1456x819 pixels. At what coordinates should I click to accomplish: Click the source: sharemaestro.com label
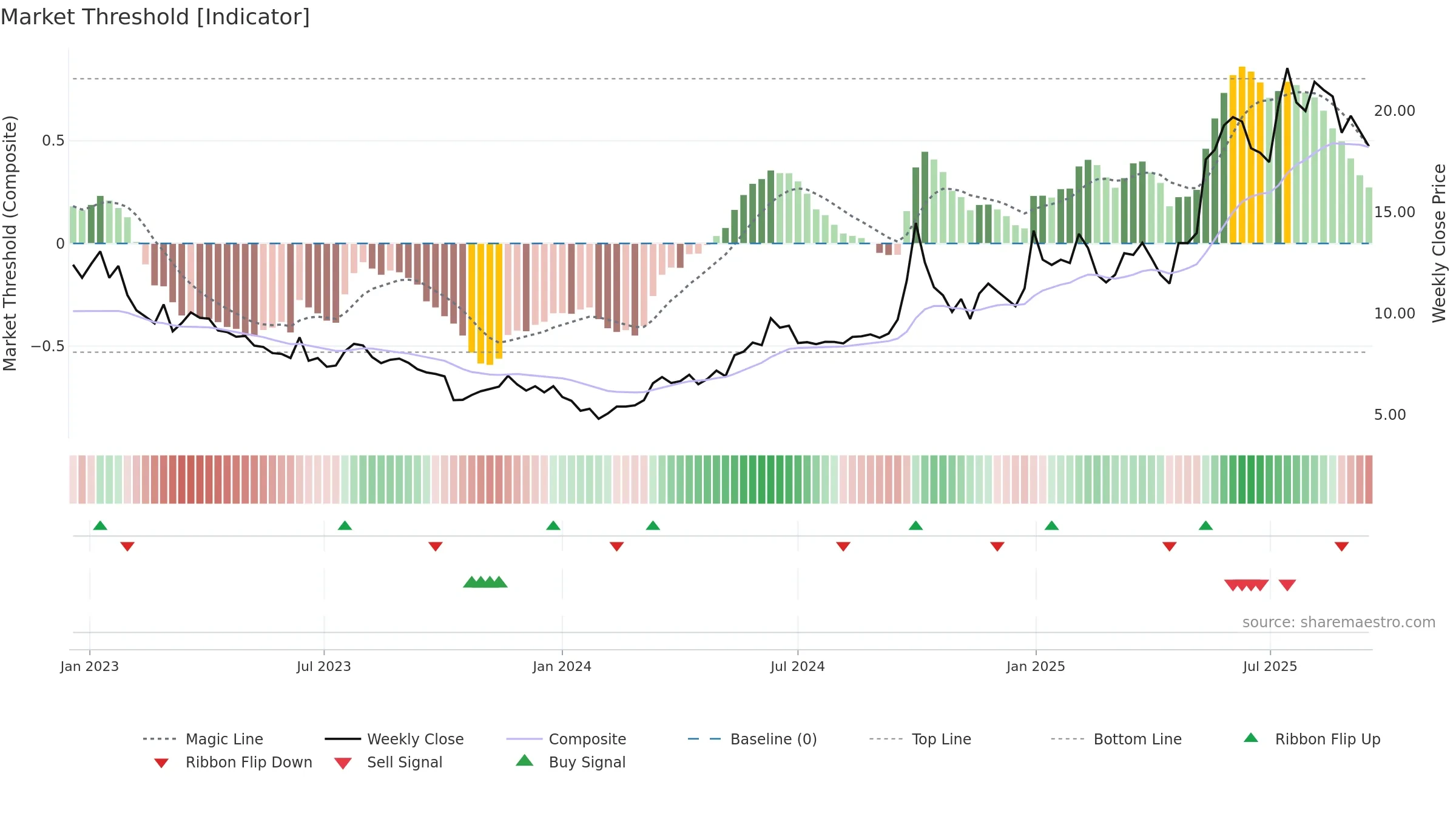pyautogui.click(x=1339, y=622)
